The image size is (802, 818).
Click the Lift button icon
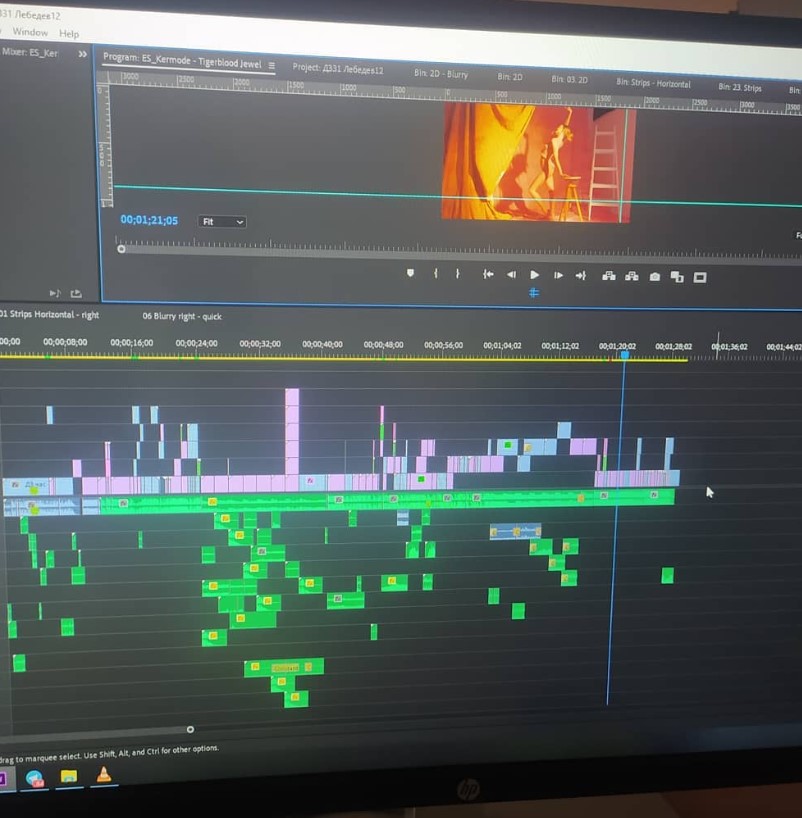pyautogui.click(x=608, y=276)
